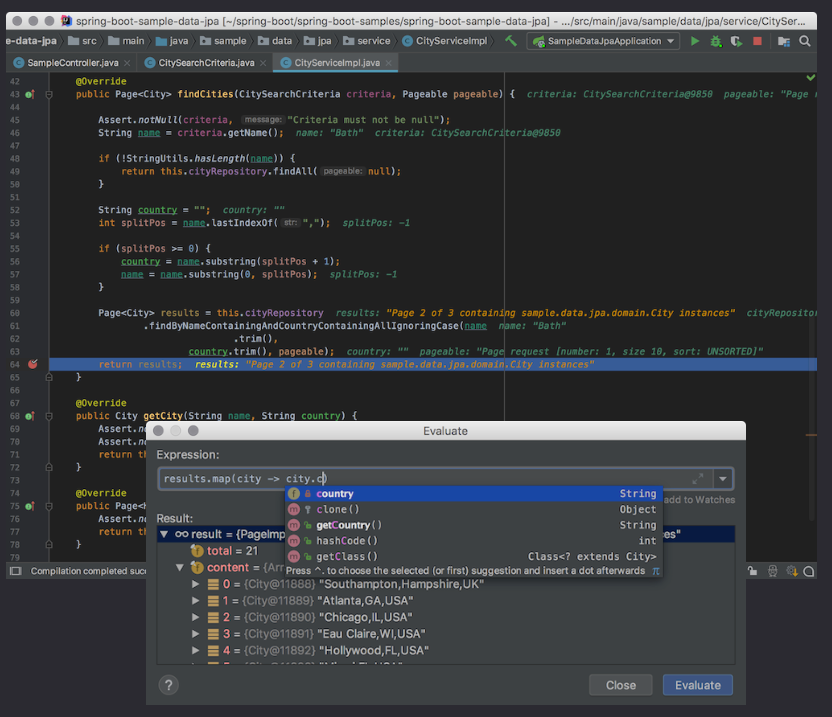The height and width of the screenshot is (717, 832).
Task: Select clone() completion suggestion
Action: [x=474, y=509]
